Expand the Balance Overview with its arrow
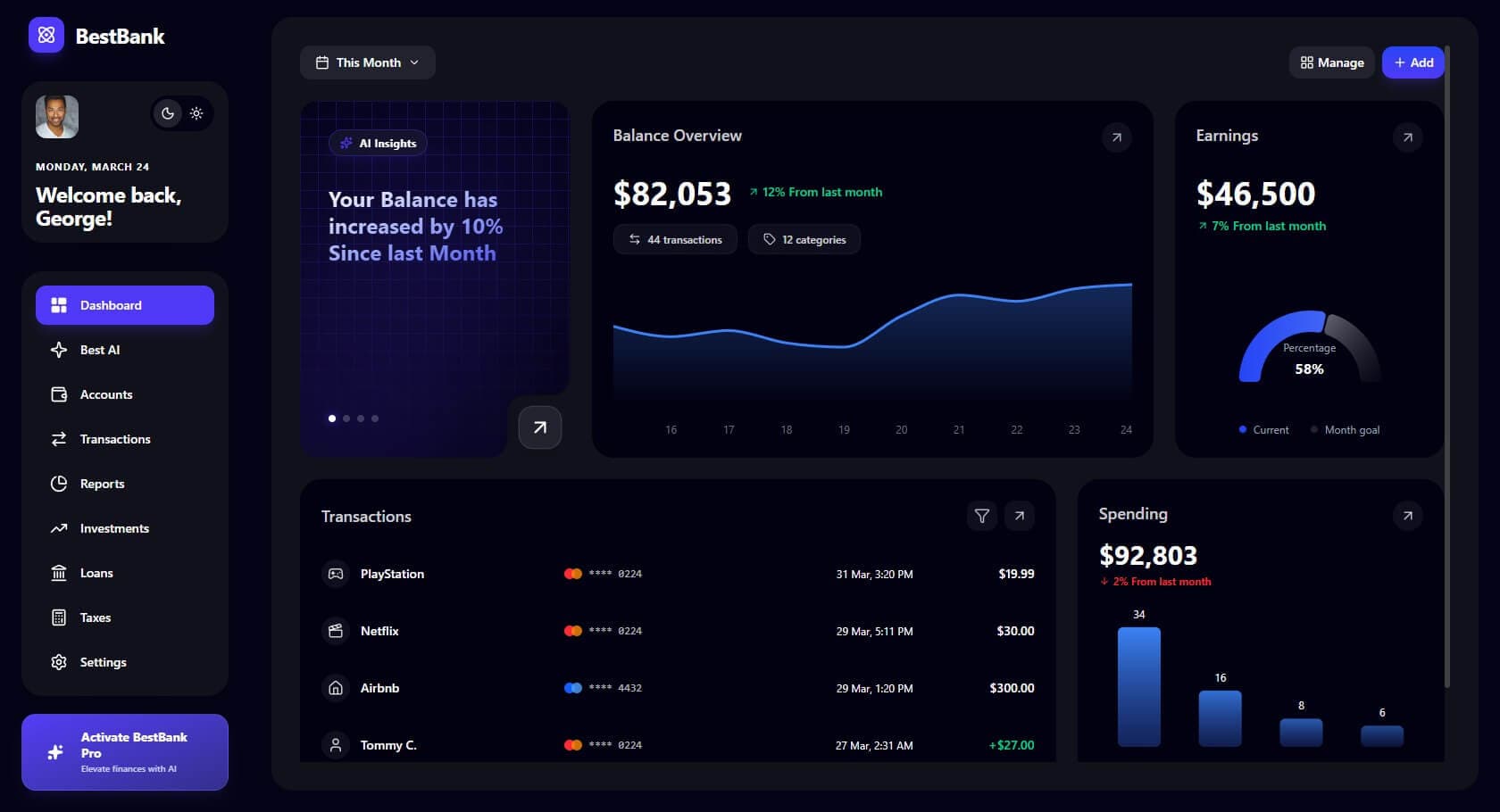Screen dimensions: 1500x812 (x=1116, y=137)
